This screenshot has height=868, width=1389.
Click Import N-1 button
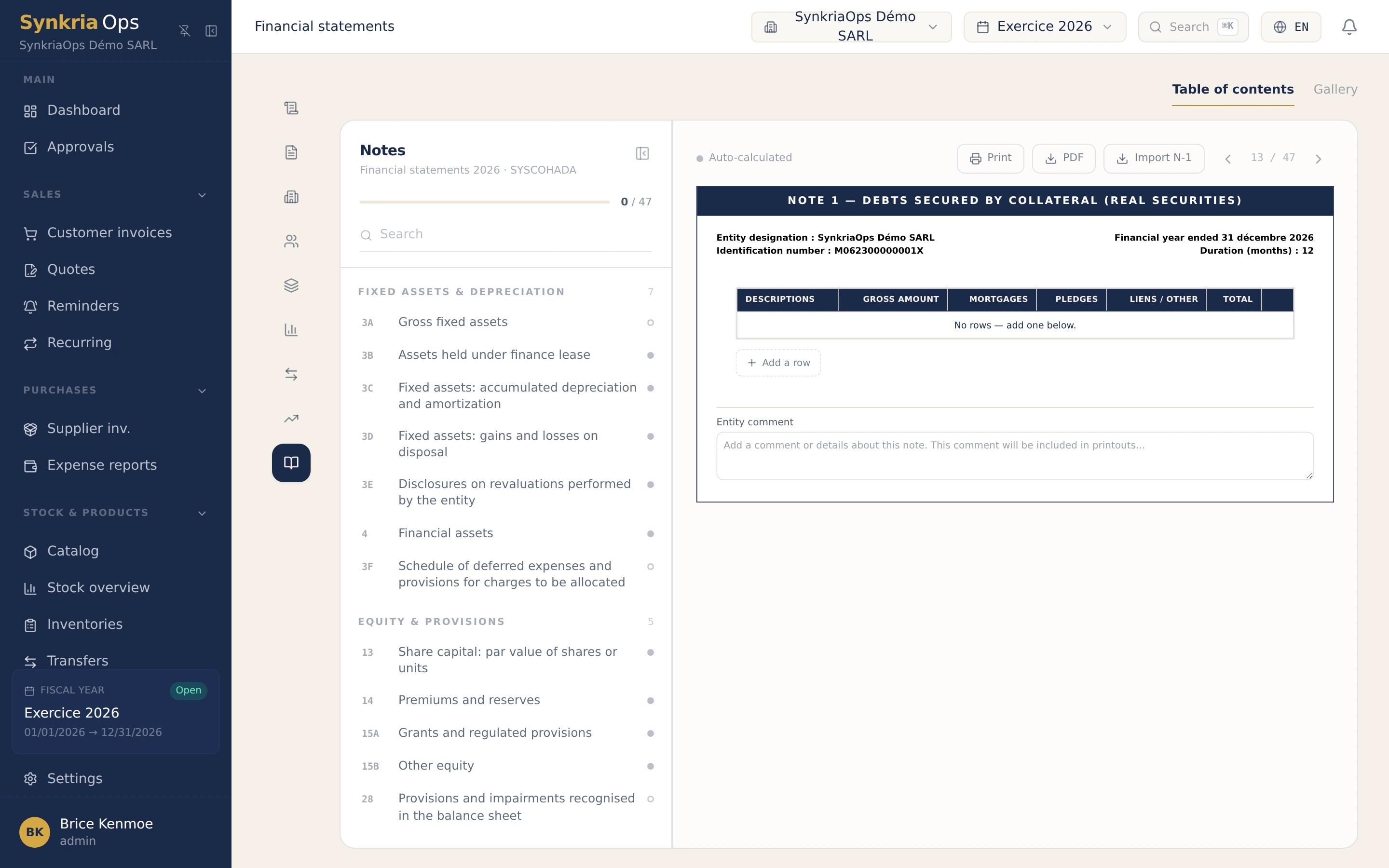1154,159
